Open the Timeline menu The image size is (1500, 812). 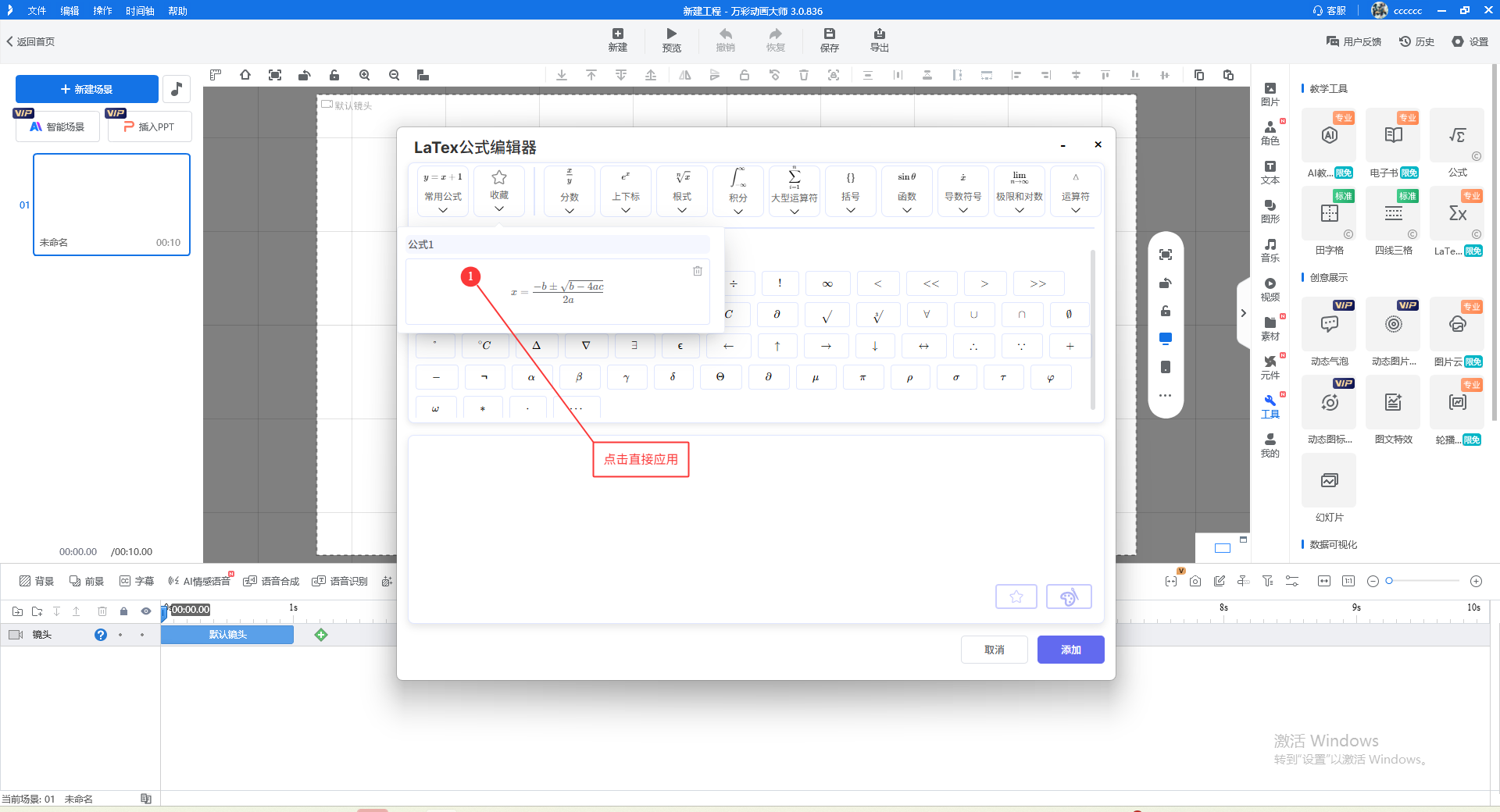click(x=140, y=11)
